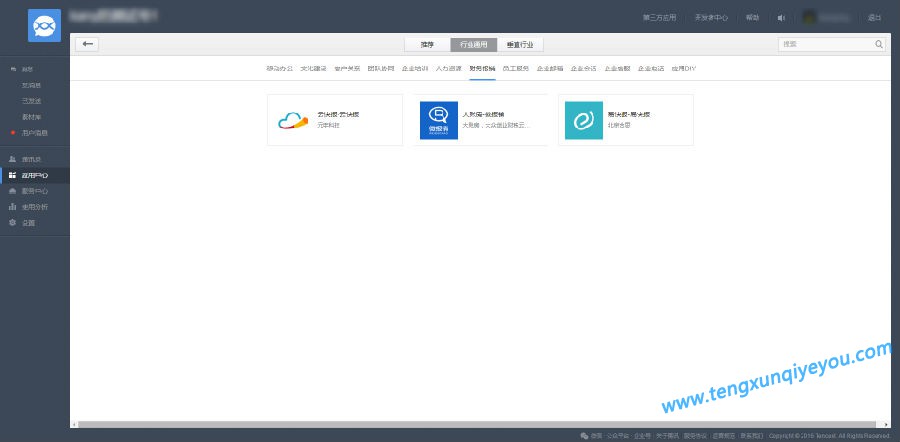Click 退出 to log out
Screen dimensions: 900x442
[x=875, y=18]
